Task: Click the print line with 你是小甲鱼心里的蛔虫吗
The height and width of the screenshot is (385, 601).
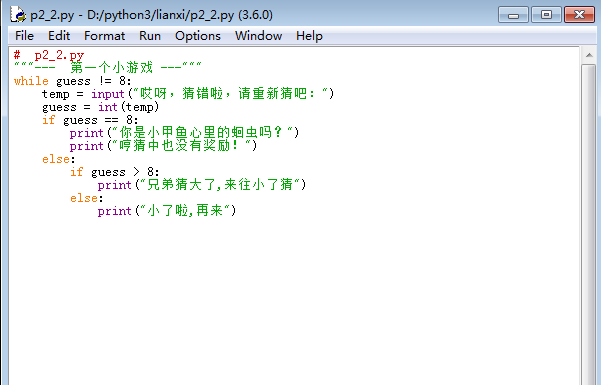Action: click(x=184, y=133)
